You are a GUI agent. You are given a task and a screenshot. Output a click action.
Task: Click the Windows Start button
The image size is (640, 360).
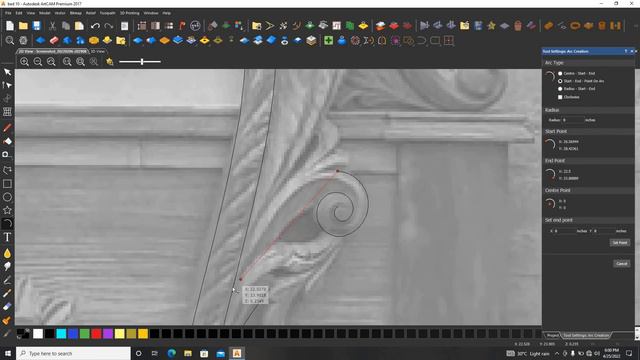click(x=8, y=353)
